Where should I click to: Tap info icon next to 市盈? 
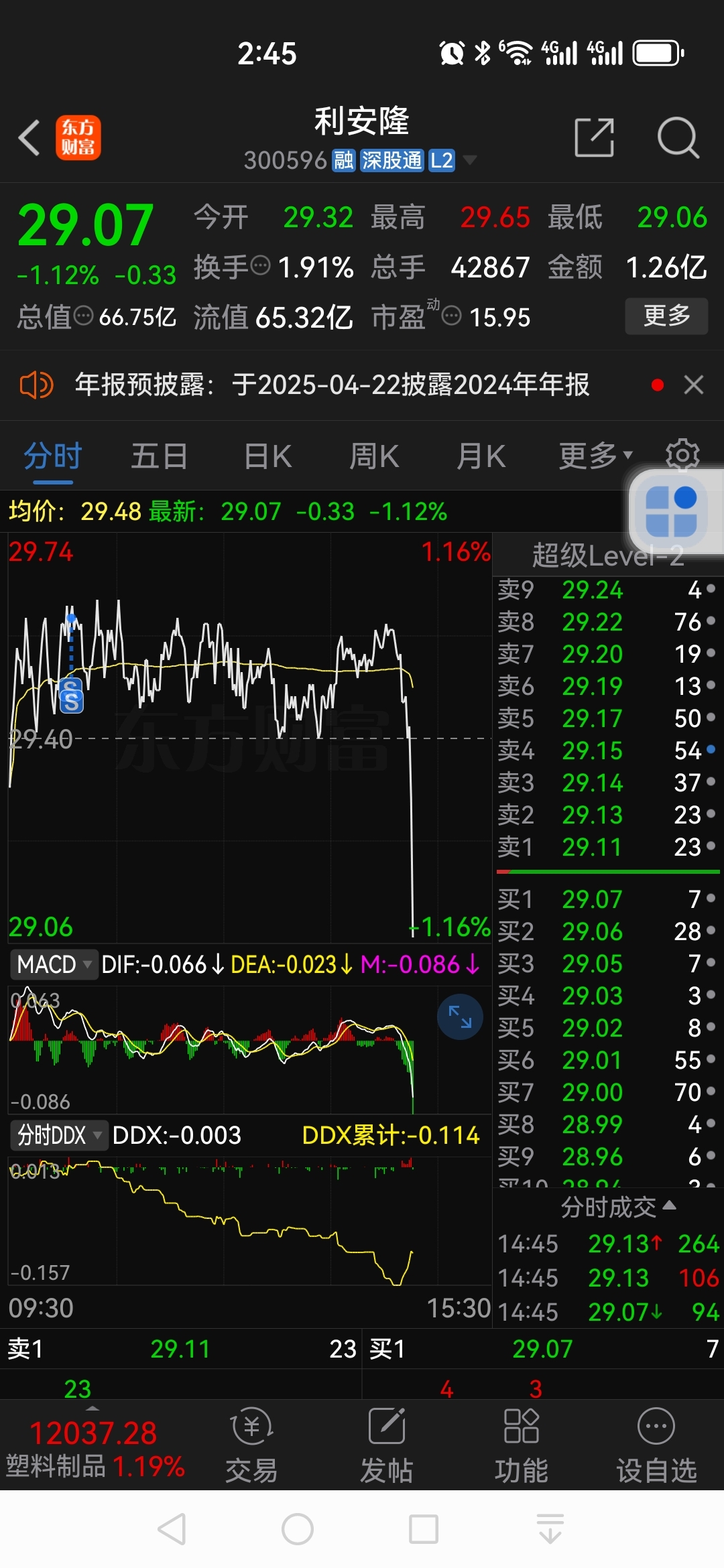[452, 315]
